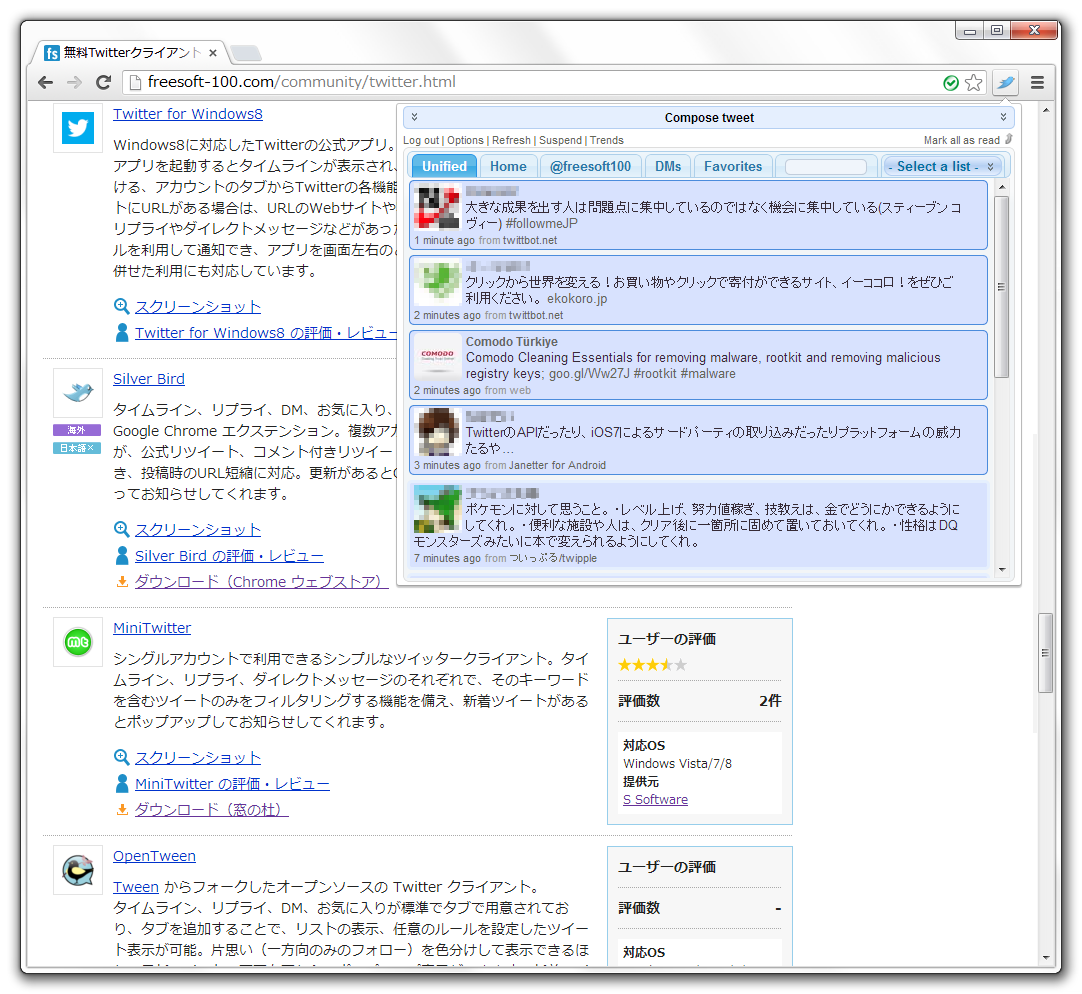Click magnifier icon next to Silver Bird screenshot link
Viewport: 1082px width, 994px height.
[121, 529]
